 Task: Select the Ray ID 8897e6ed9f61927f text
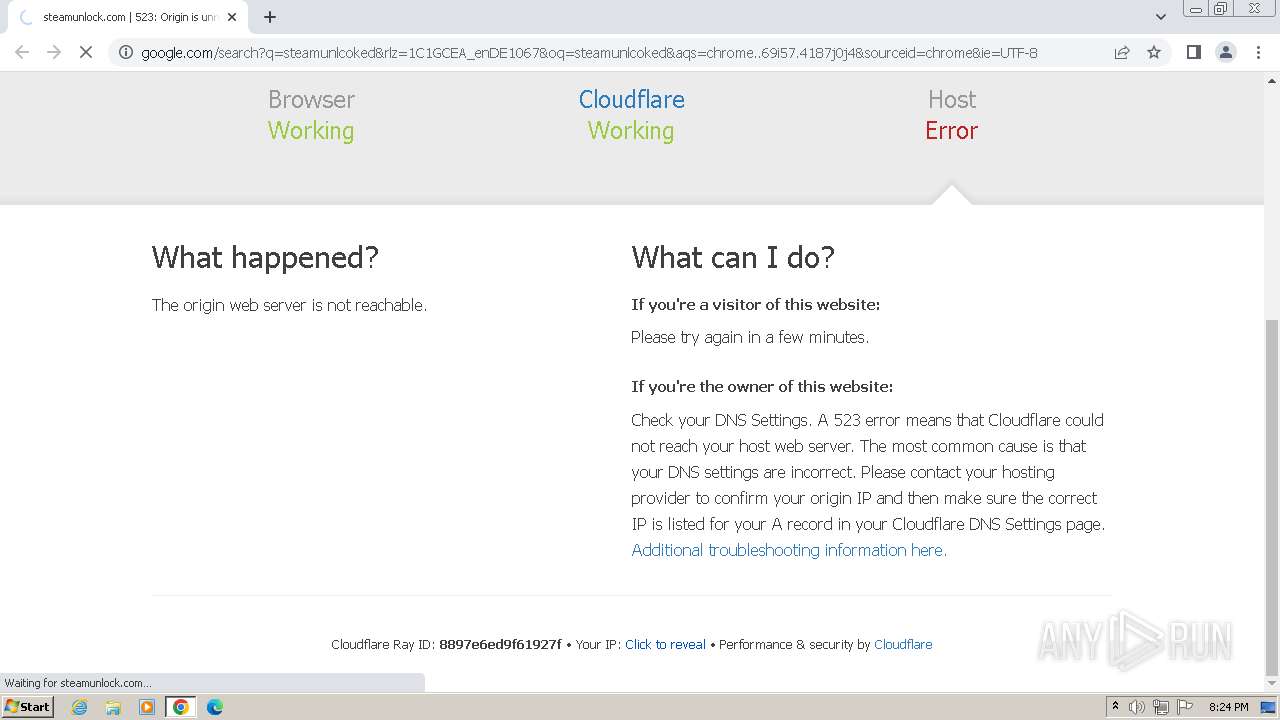[x=500, y=645]
